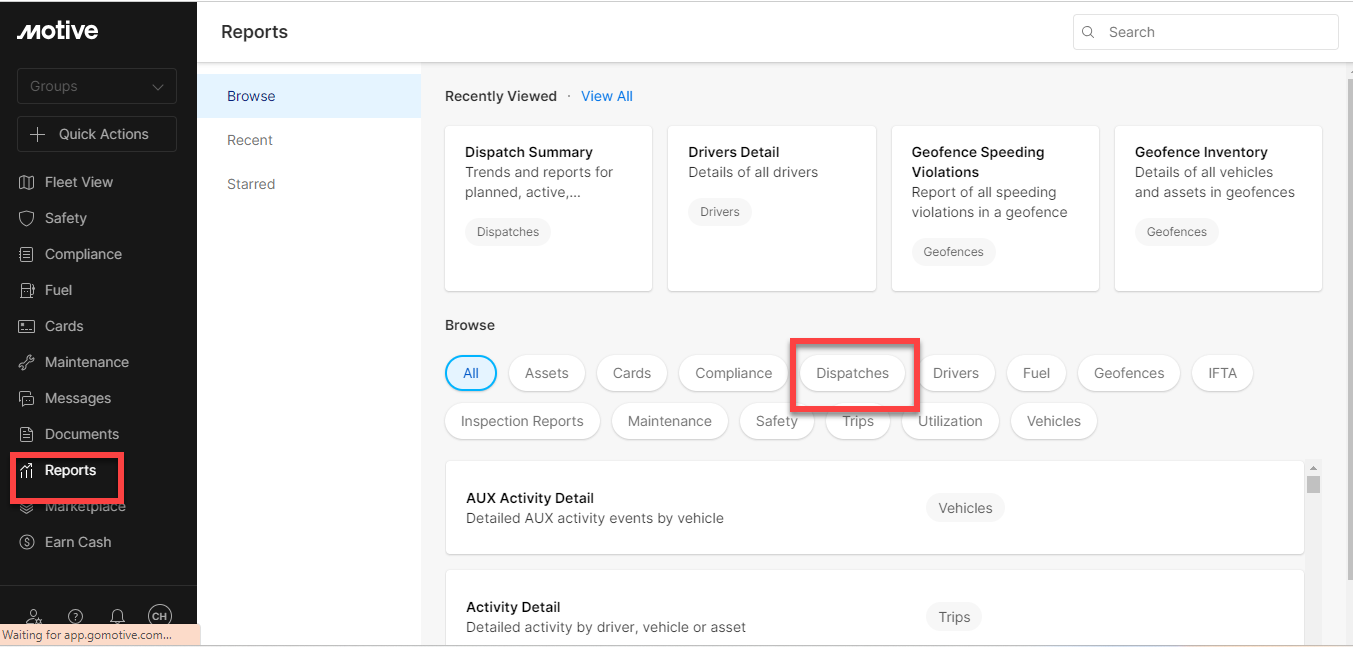
Task: Click the Motive logo
Action: [x=57, y=31]
